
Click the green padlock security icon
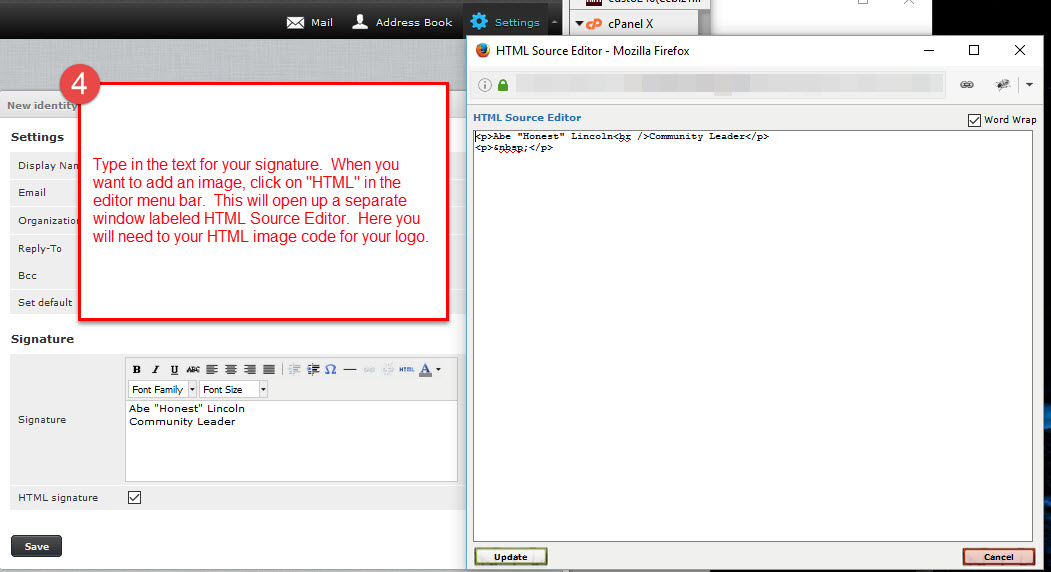502,86
